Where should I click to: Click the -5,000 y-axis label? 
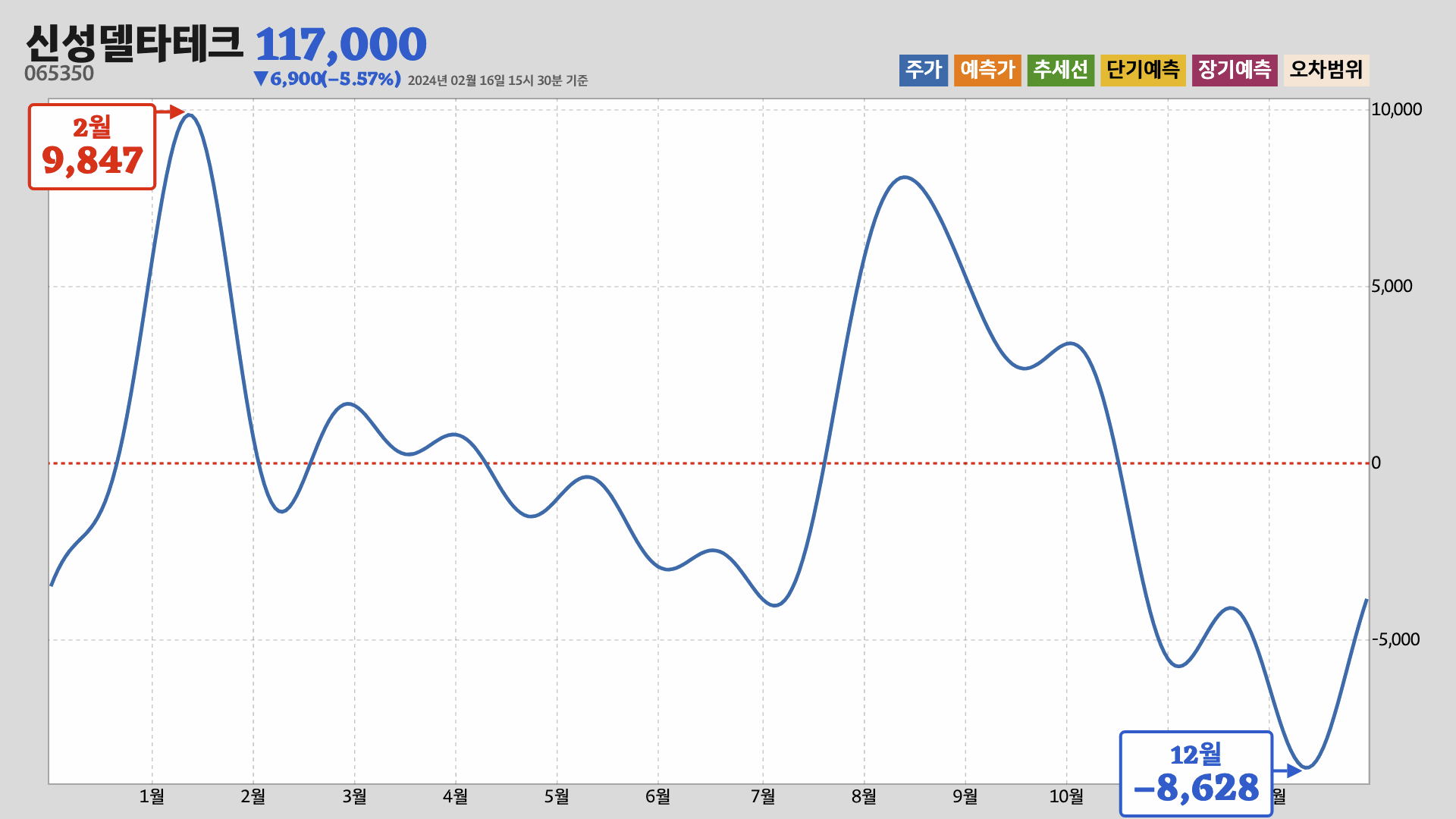(1395, 639)
